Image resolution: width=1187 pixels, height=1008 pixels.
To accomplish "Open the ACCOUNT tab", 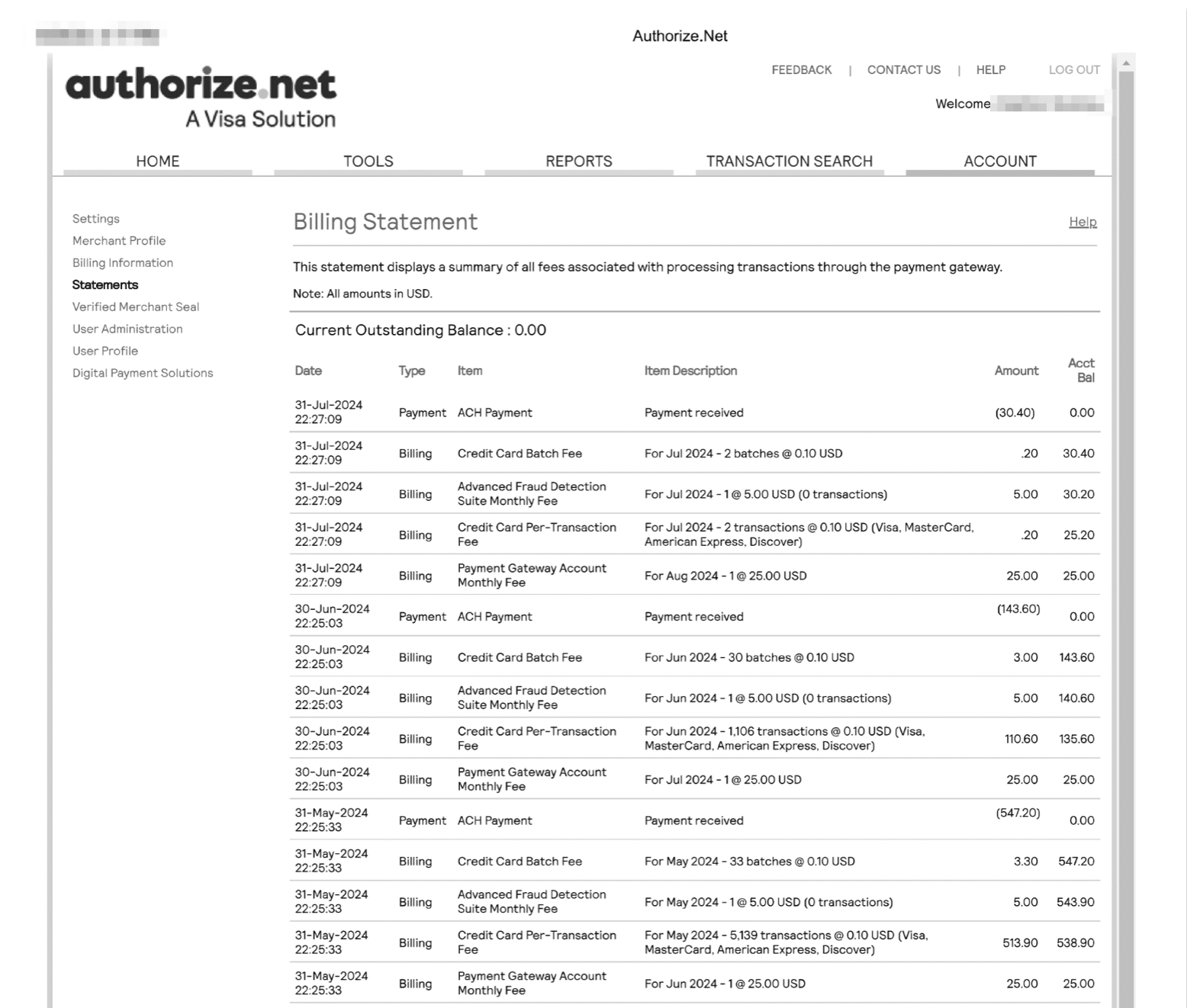I will point(999,161).
